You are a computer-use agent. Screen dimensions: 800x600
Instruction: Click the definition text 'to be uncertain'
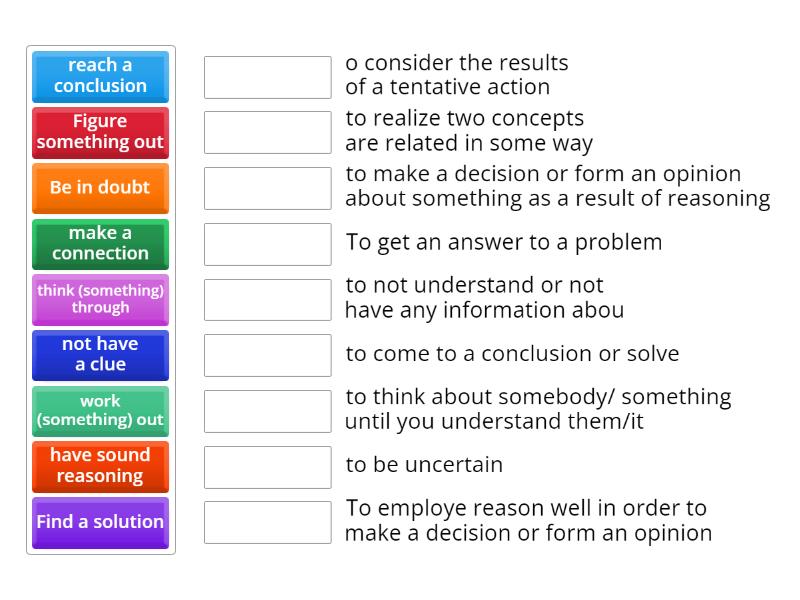pyautogui.click(x=424, y=465)
